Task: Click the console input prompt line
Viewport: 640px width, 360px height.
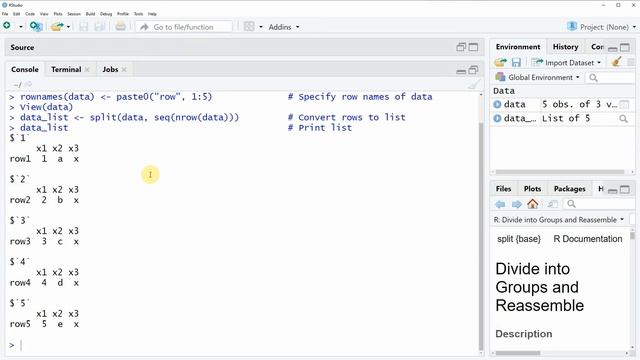Action: point(245,345)
